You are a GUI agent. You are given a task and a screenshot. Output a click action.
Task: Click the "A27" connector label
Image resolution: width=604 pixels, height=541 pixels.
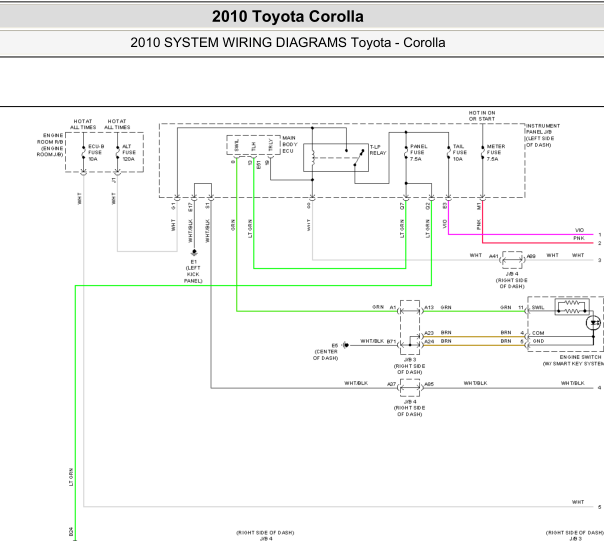point(391,384)
